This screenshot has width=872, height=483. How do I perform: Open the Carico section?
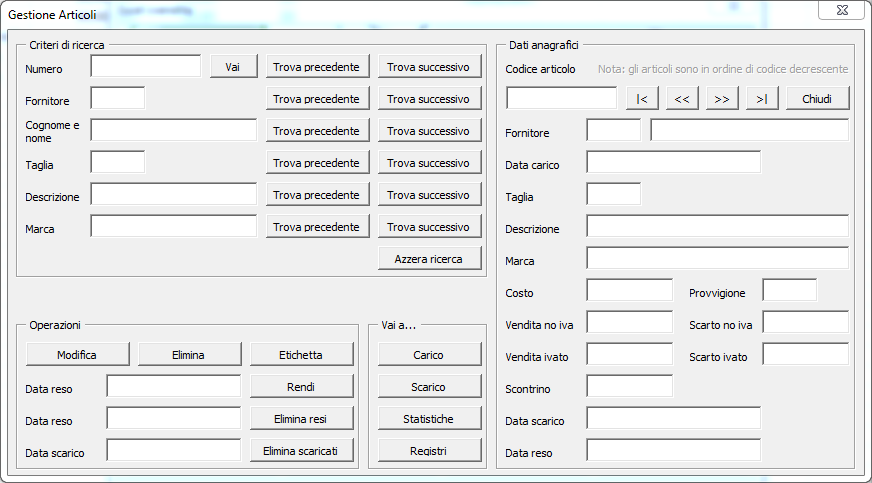(428, 355)
